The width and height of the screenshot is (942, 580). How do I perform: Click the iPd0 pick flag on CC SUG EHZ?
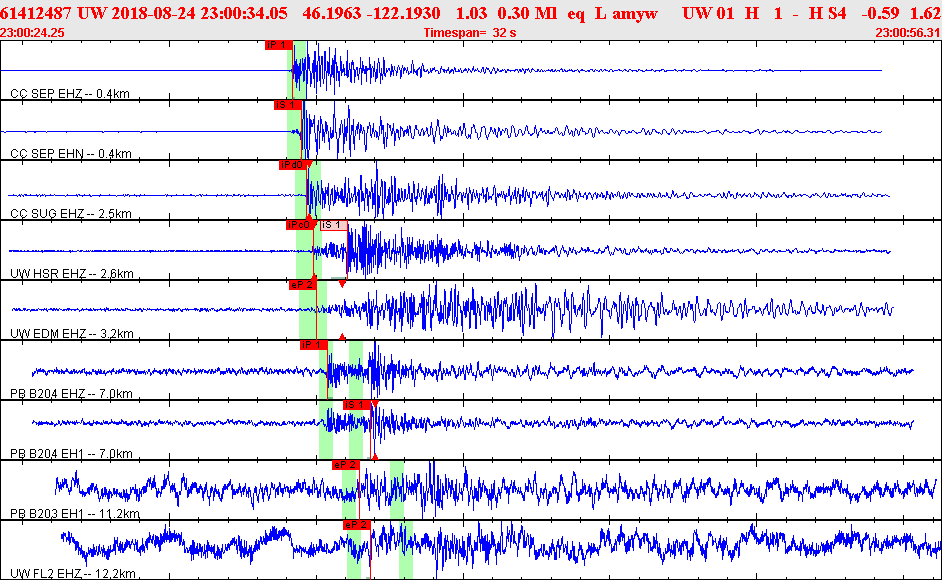coord(293,165)
